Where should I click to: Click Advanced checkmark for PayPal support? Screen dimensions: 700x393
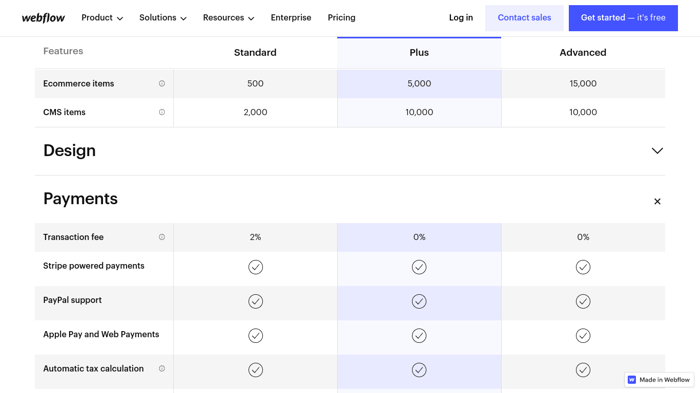583,301
